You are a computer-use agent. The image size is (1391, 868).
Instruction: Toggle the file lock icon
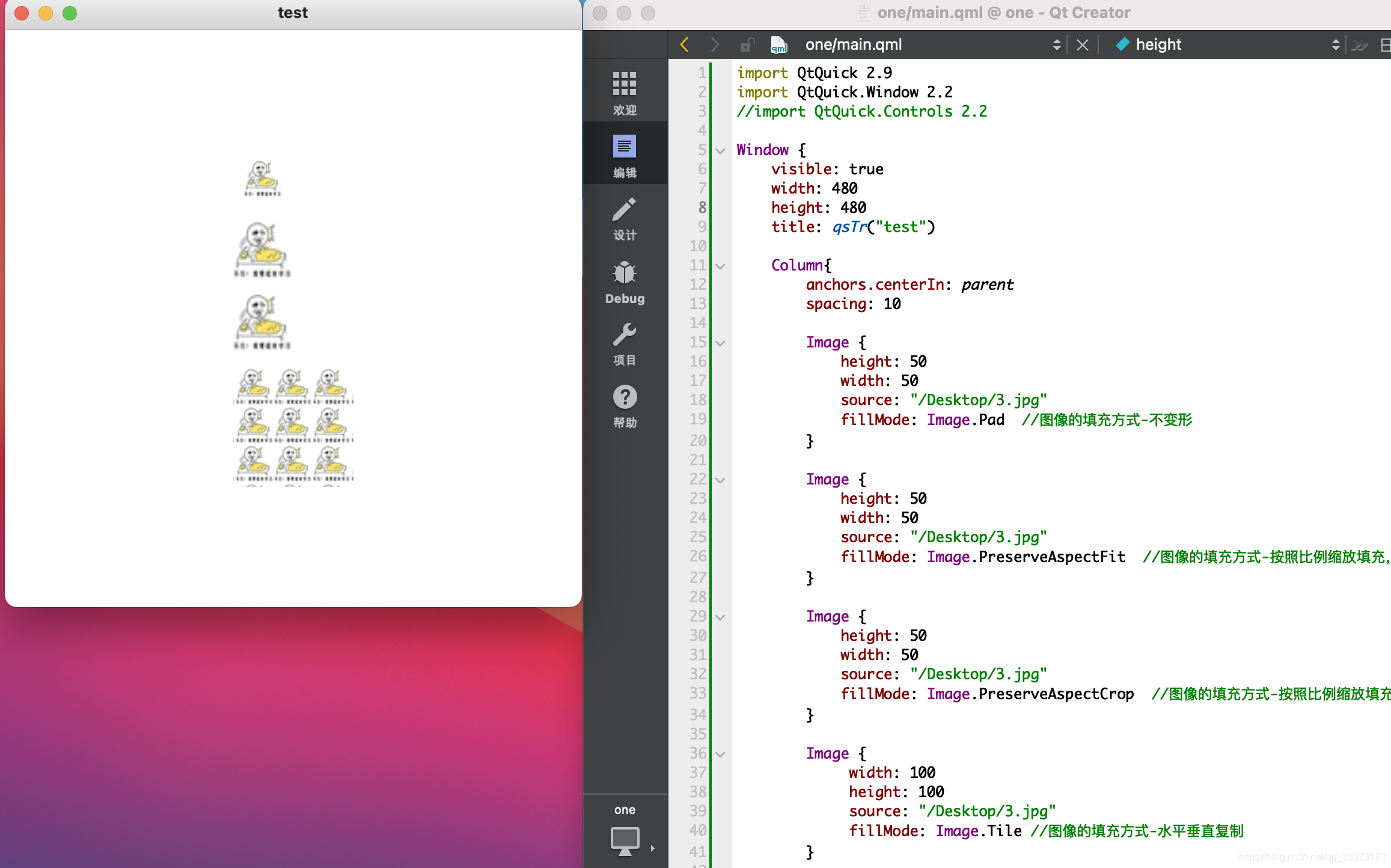pos(747,44)
